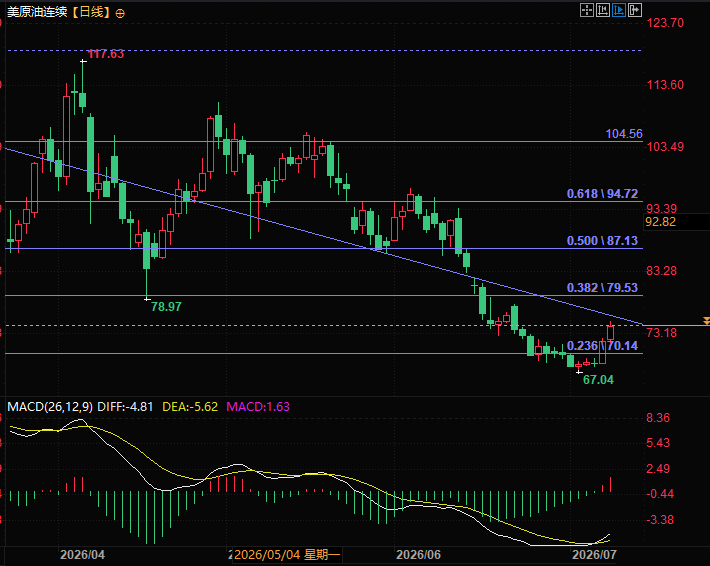Toggle the blue highlighted play-axis icon
This screenshot has height=566, width=710.
tap(619, 10)
